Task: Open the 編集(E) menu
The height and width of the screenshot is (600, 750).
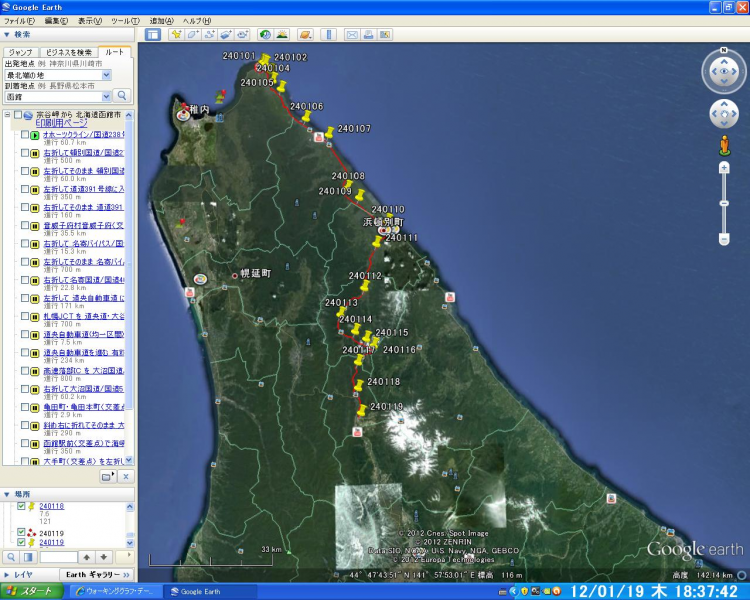Action: (56, 21)
